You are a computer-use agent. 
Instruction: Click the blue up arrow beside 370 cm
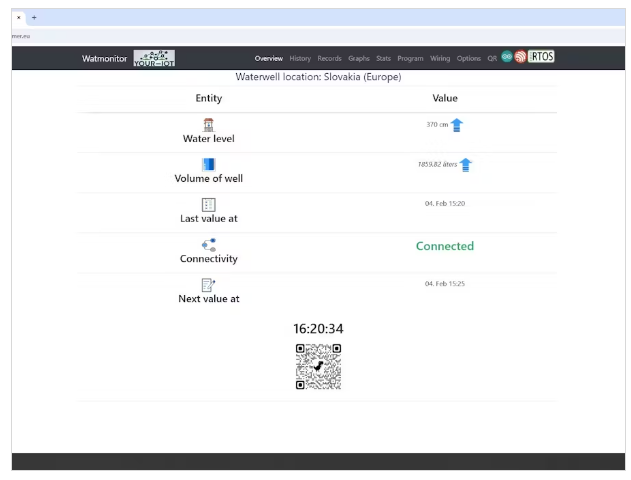click(x=457, y=125)
